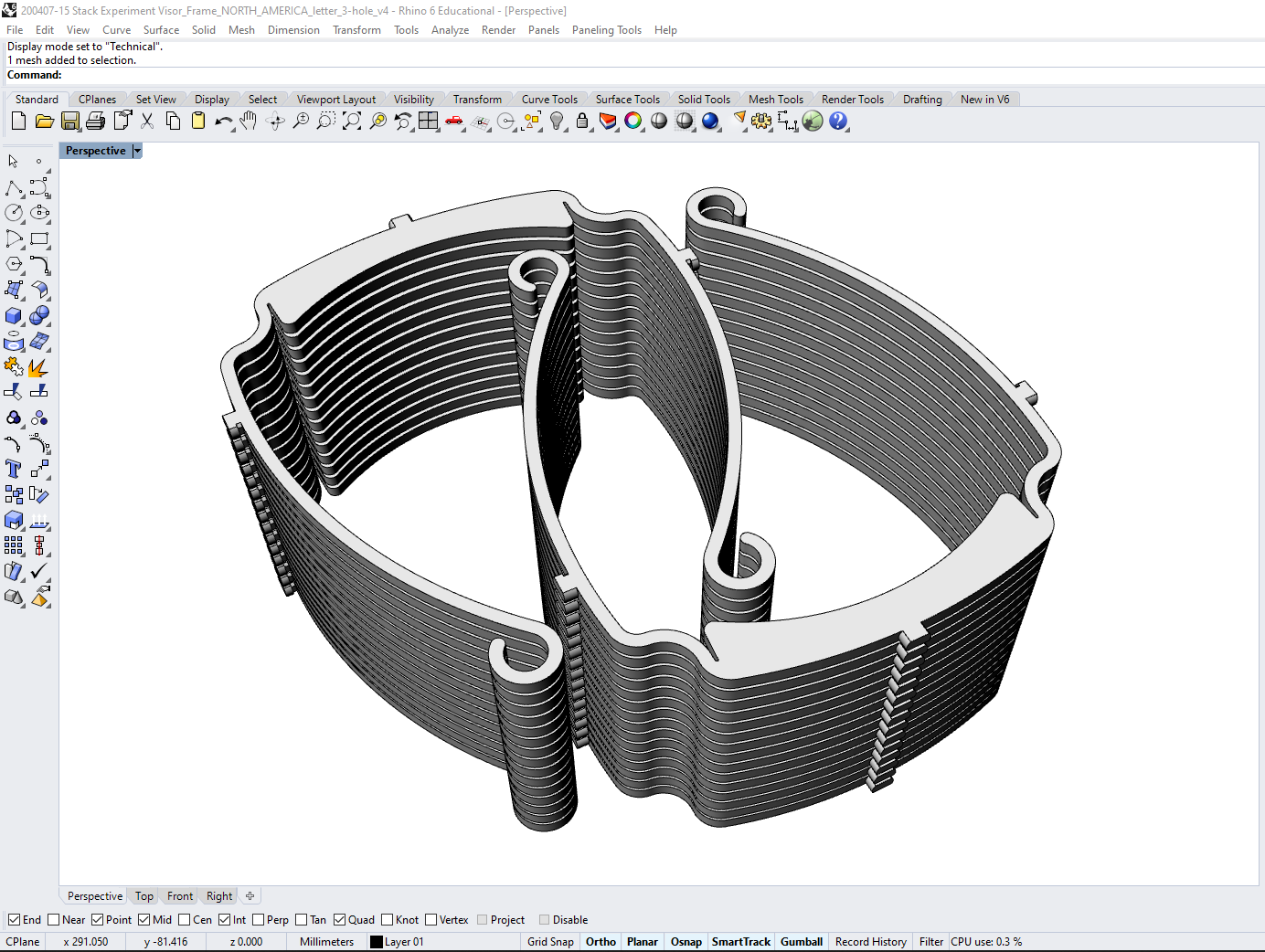Open the Millimeters units status dropdown
Viewport: 1265px width, 952px height.
point(326,942)
